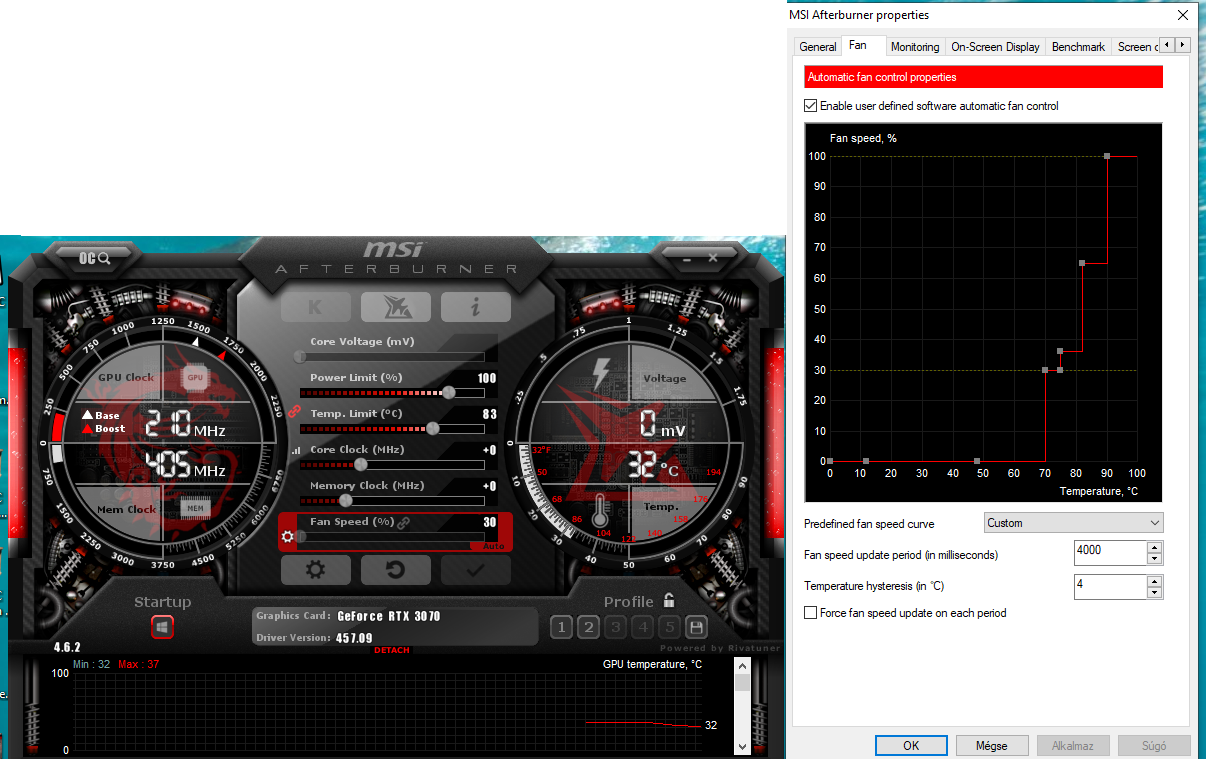Screen dimensions: 1206x759
Task: Click the Afterburner skin close X
Action: click(713, 258)
